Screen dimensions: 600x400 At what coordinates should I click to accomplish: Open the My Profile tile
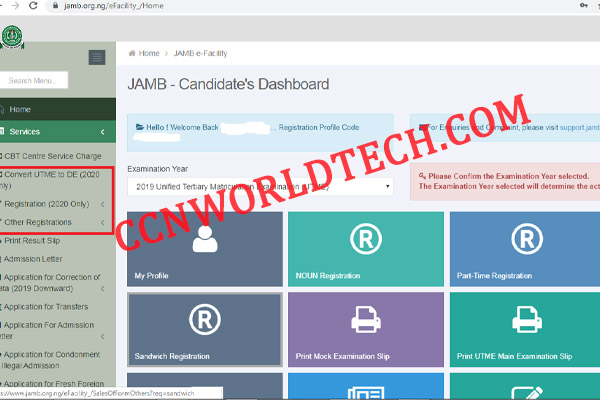(205, 249)
